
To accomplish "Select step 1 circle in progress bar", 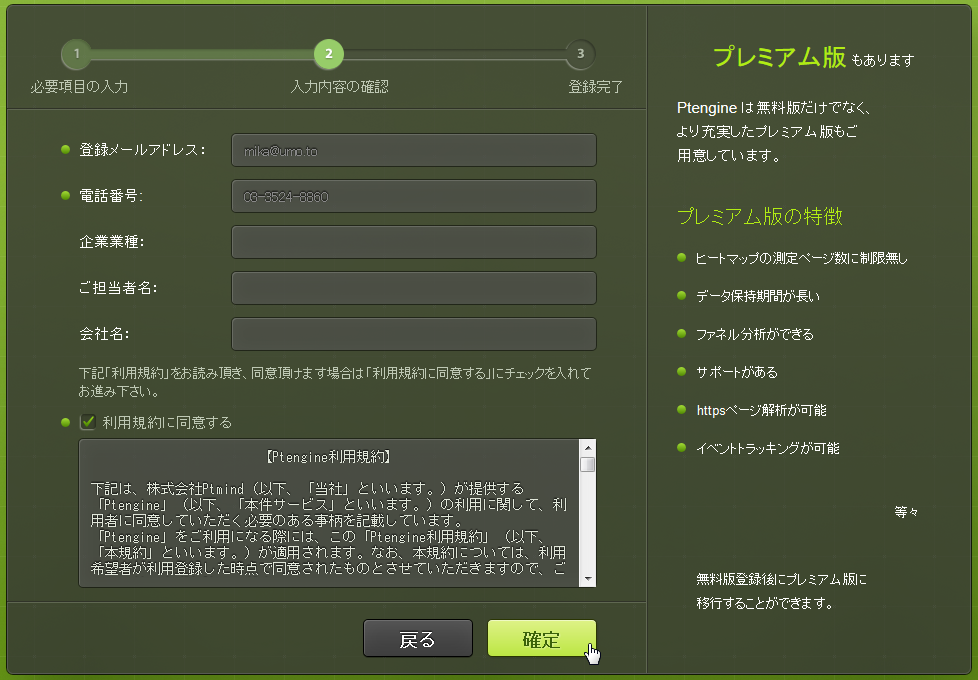I will click(x=77, y=54).
